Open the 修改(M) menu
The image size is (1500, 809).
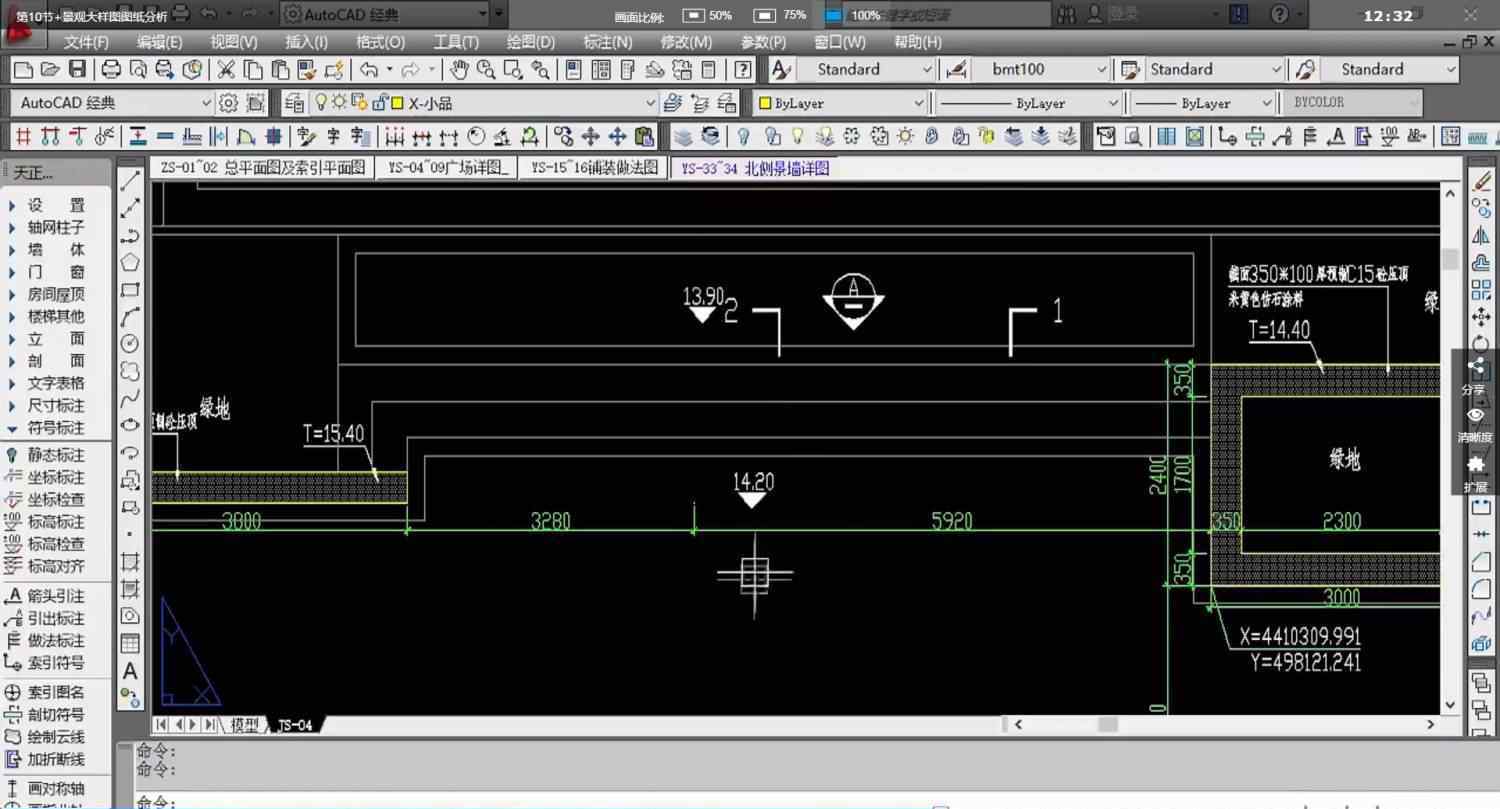point(686,42)
